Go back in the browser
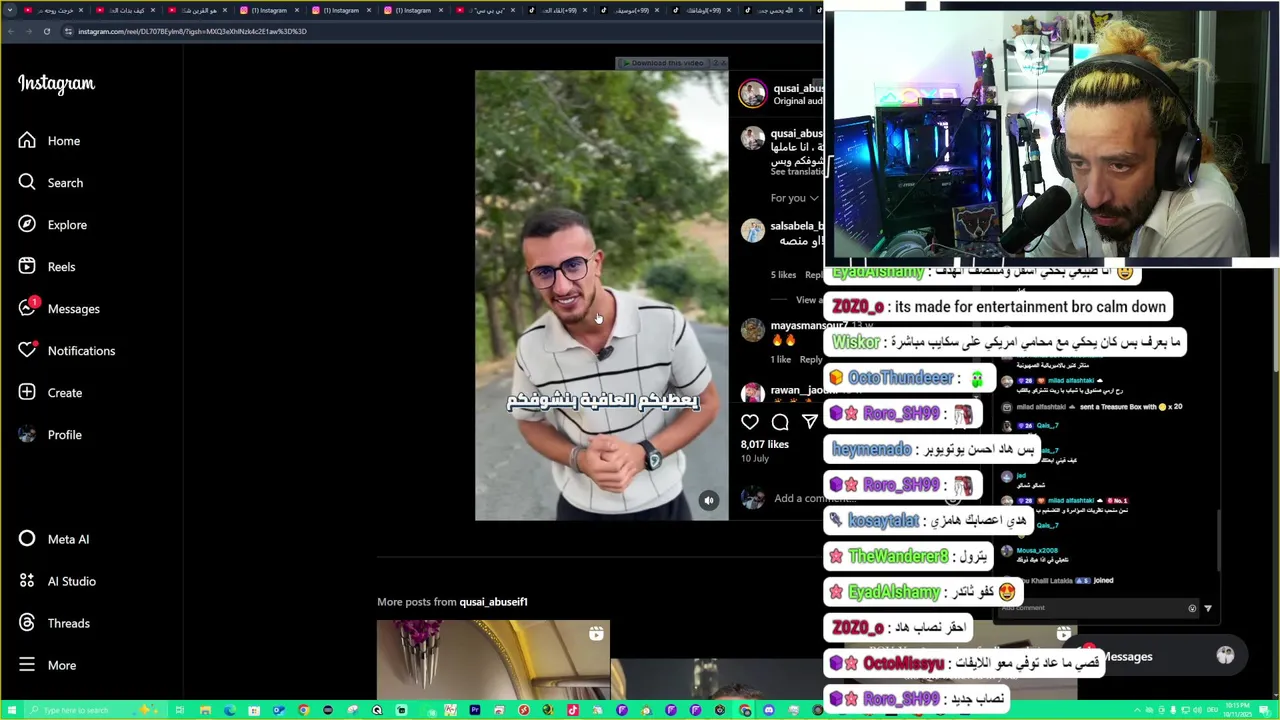Image resolution: width=1280 pixels, height=720 pixels. click(x=11, y=31)
